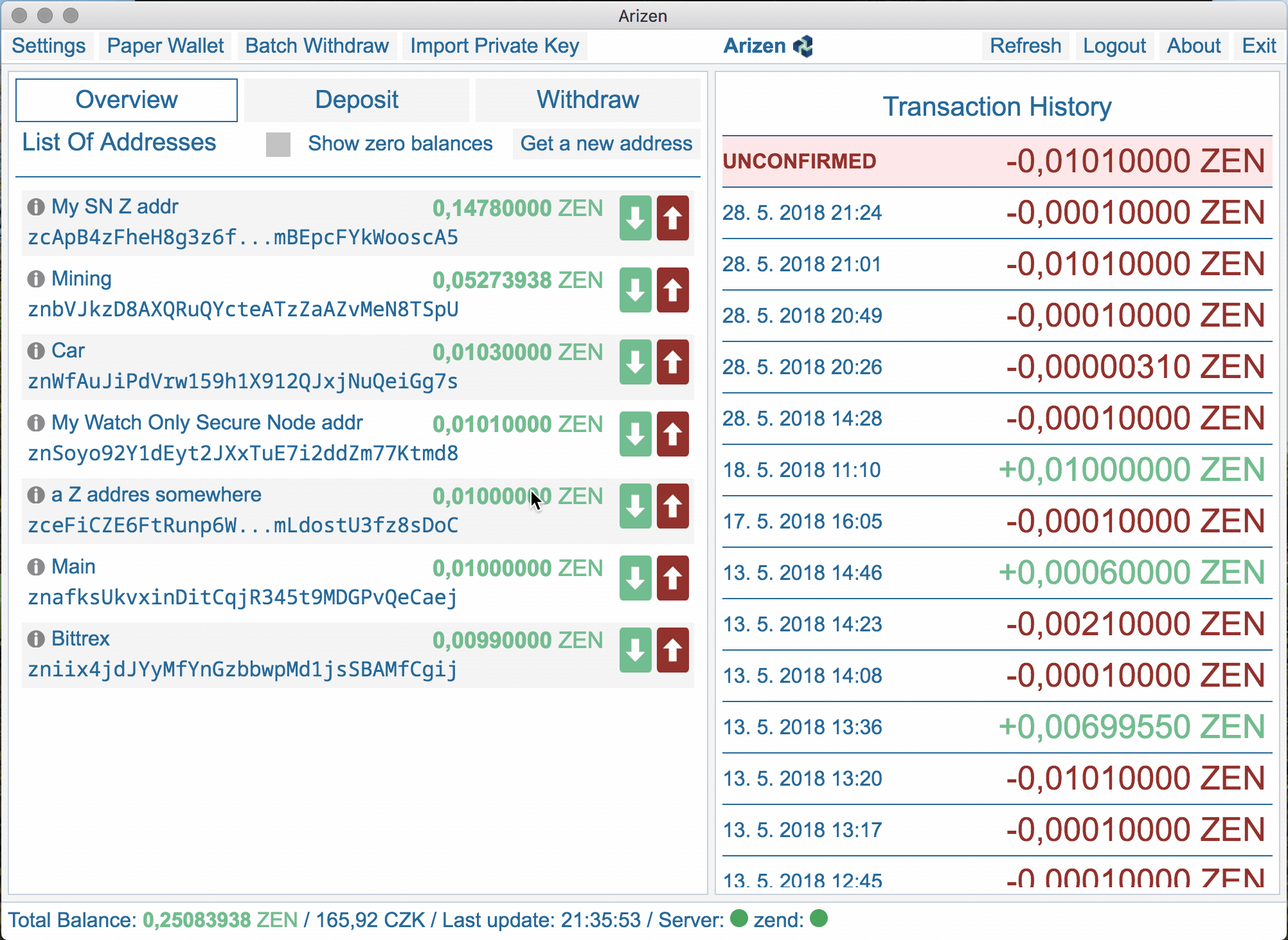Switch to the Deposit tab
The width and height of the screenshot is (1288, 940).
click(357, 100)
